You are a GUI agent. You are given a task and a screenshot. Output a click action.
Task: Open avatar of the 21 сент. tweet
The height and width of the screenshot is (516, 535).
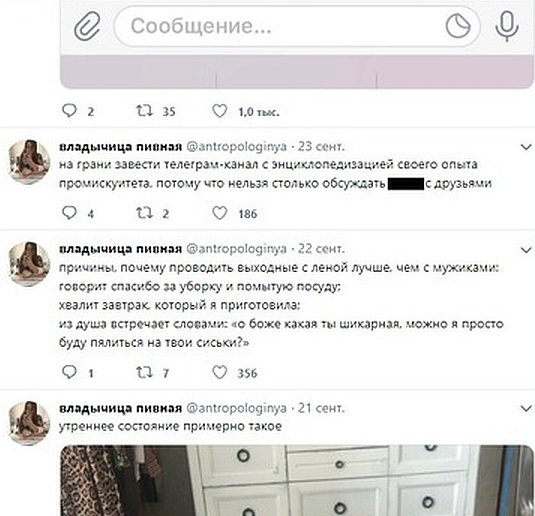click(x=29, y=423)
